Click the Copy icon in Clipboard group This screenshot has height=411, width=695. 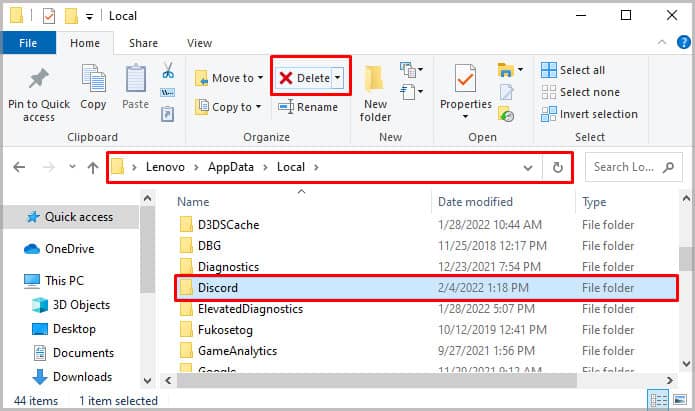93,79
